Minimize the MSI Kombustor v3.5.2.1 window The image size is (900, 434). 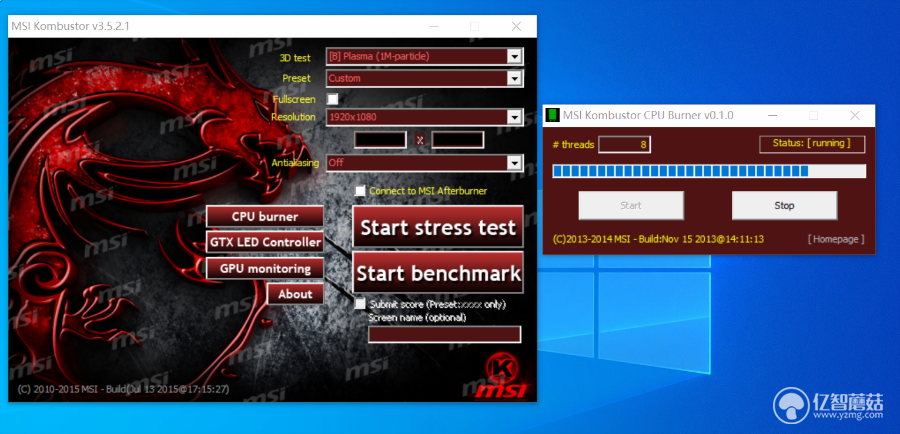[436, 26]
